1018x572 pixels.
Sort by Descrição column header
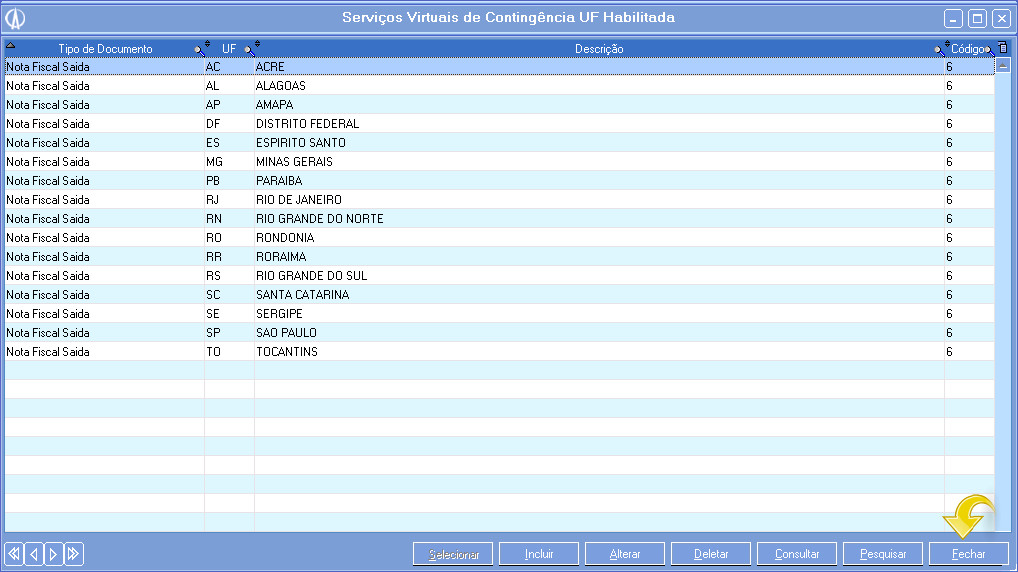(x=599, y=49)
